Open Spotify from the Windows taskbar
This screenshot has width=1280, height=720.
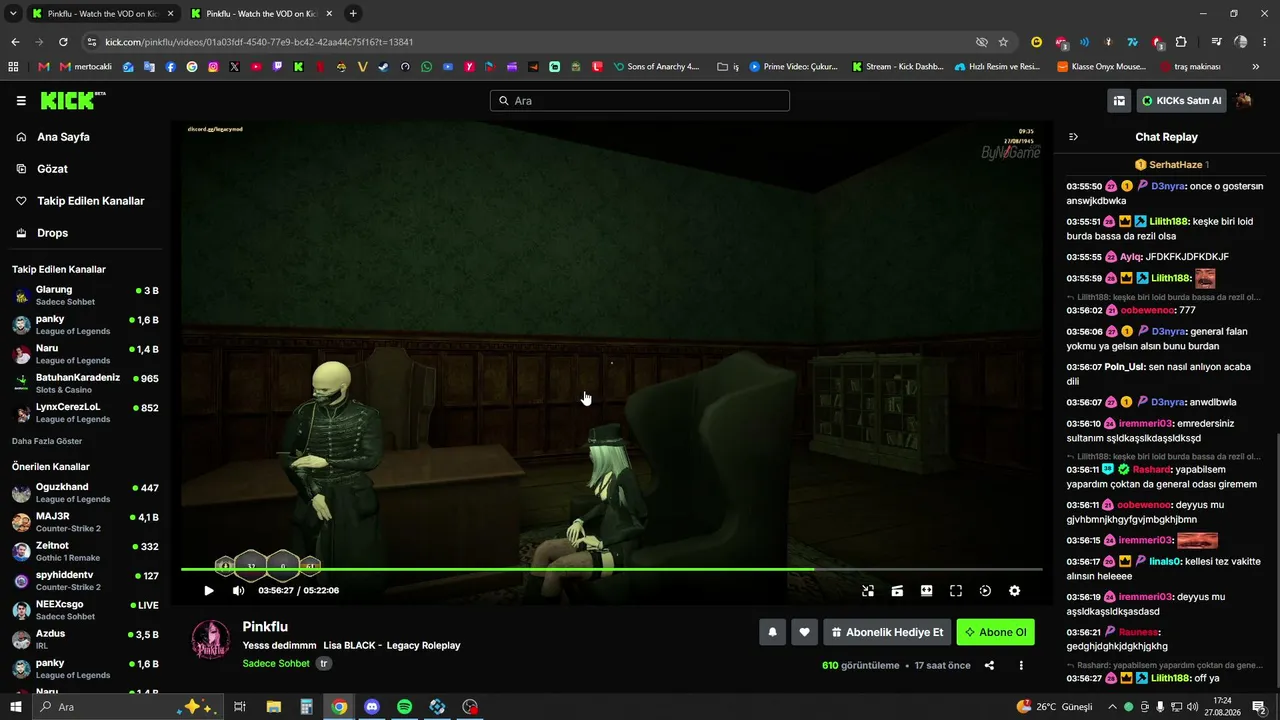click(404, 707)
